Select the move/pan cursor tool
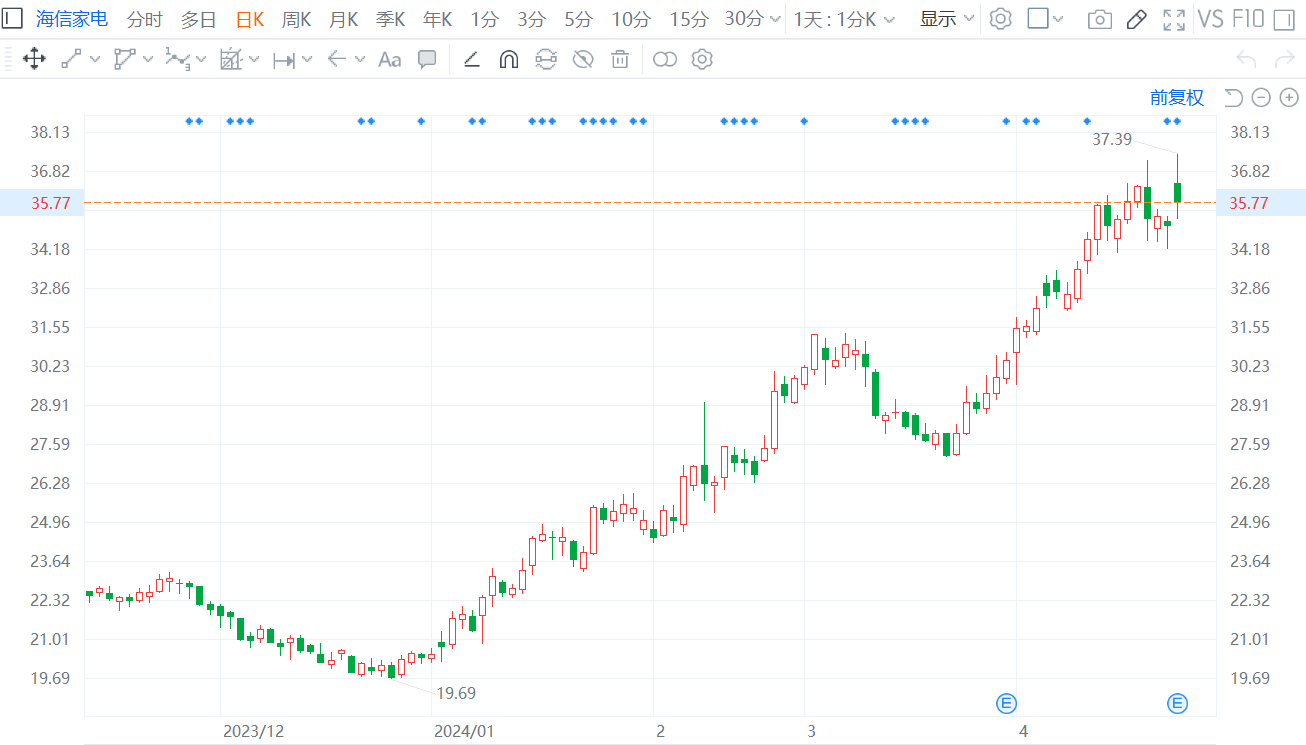 coord(34,60)
